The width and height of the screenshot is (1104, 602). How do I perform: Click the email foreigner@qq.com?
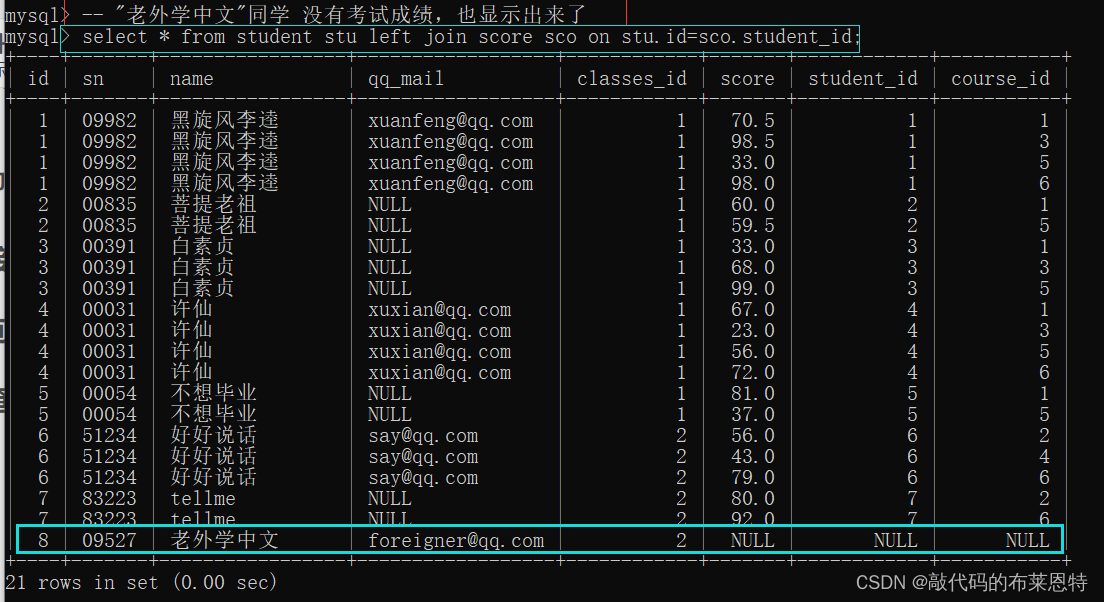[456, 541]
